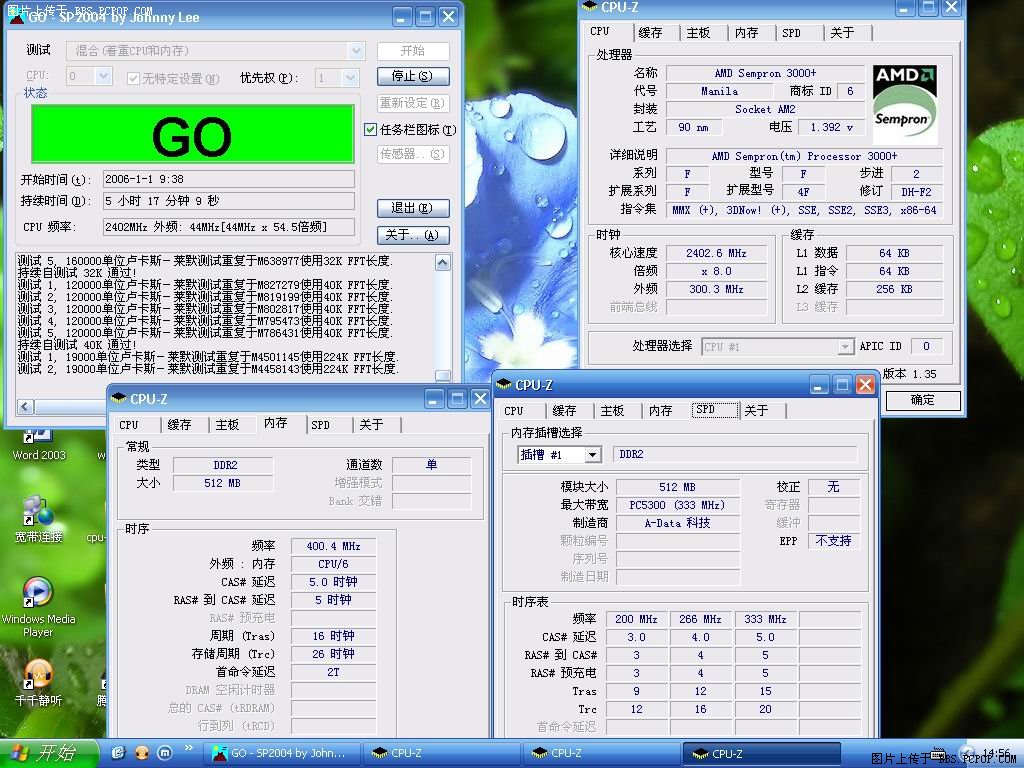Click the 持续时间 duration field
This screenshot has width=1024, height=768.
point(229,201)
